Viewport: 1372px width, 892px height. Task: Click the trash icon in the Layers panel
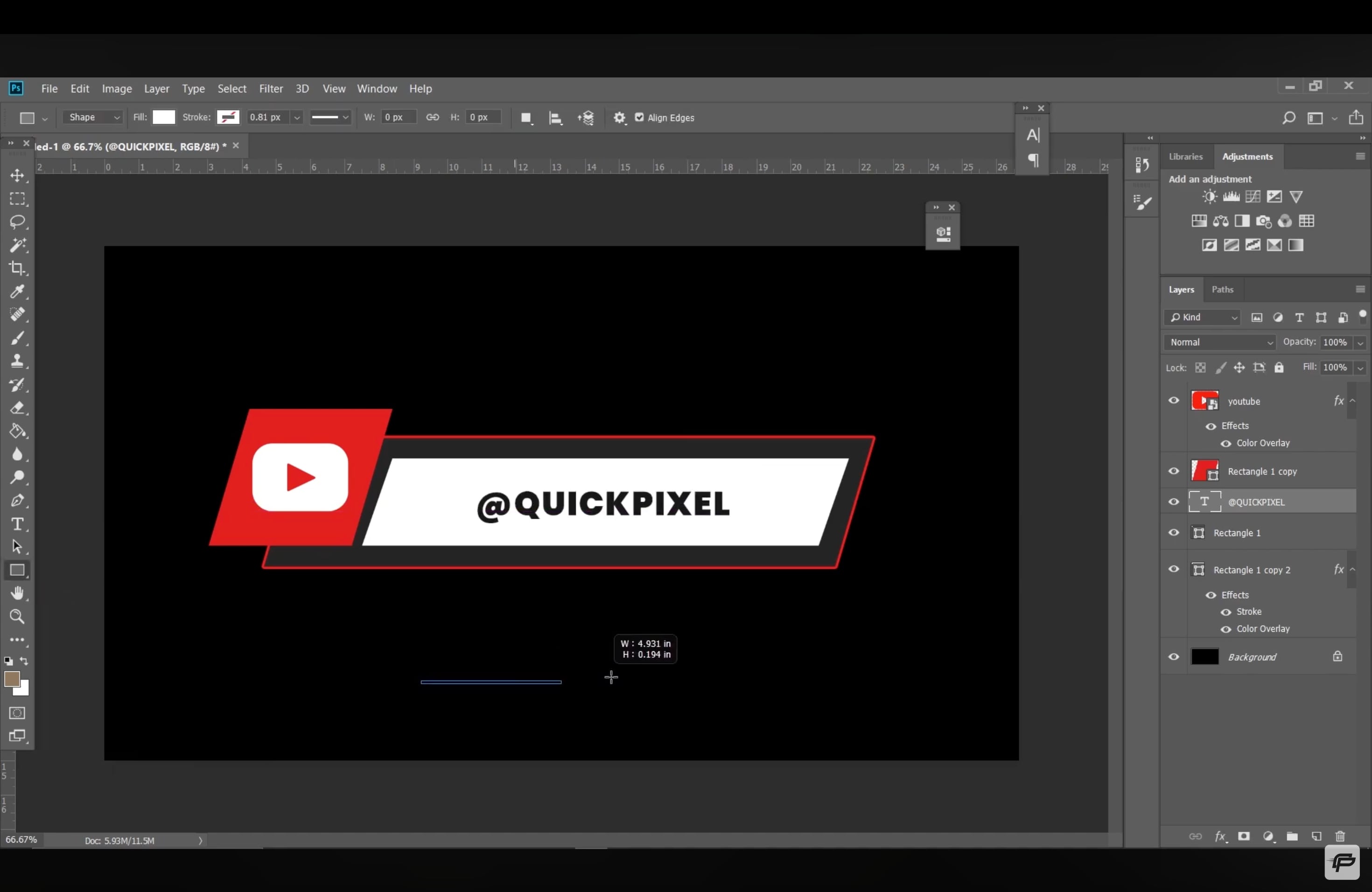pos(1340,836)
